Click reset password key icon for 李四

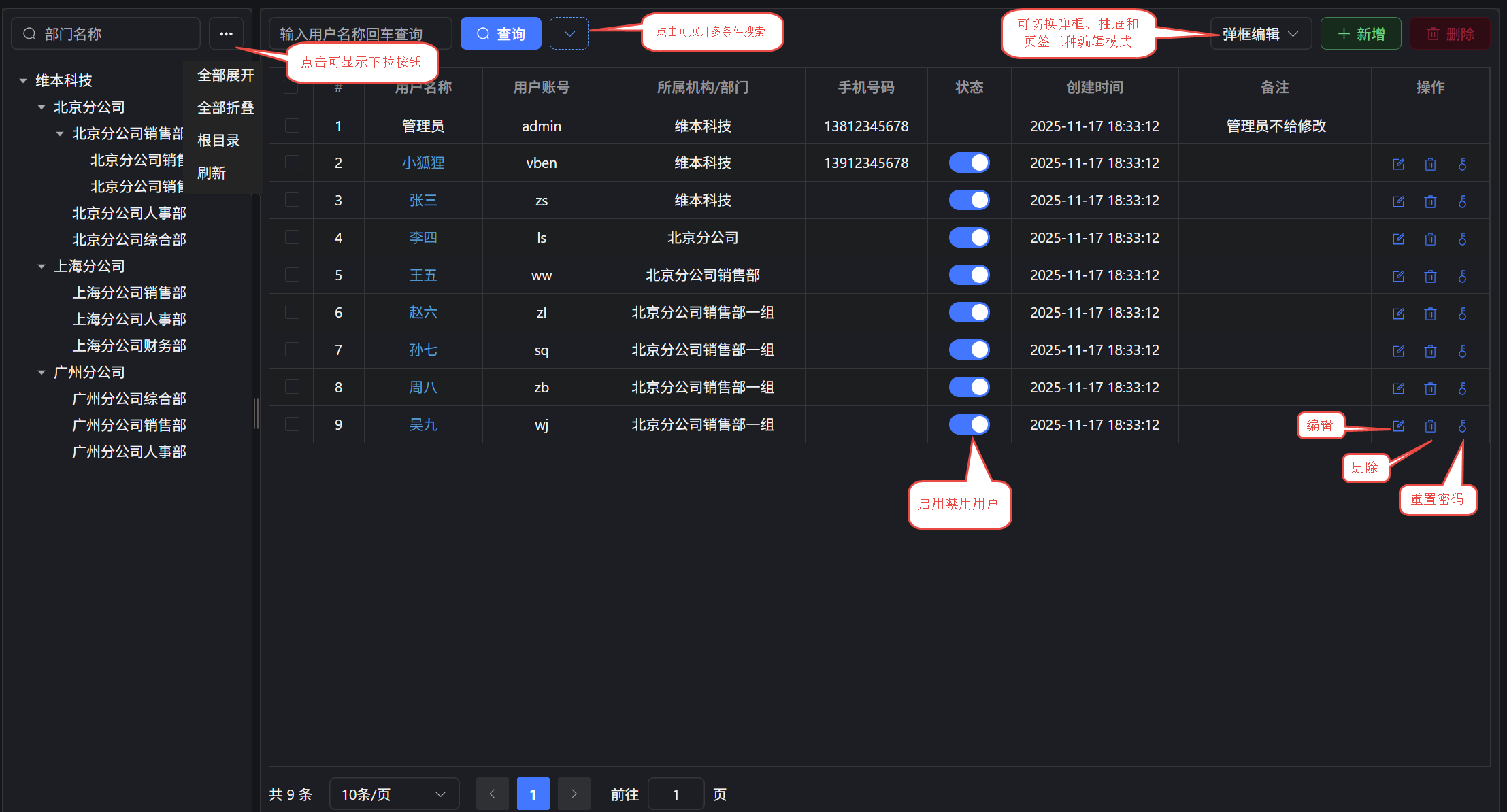1462,239
